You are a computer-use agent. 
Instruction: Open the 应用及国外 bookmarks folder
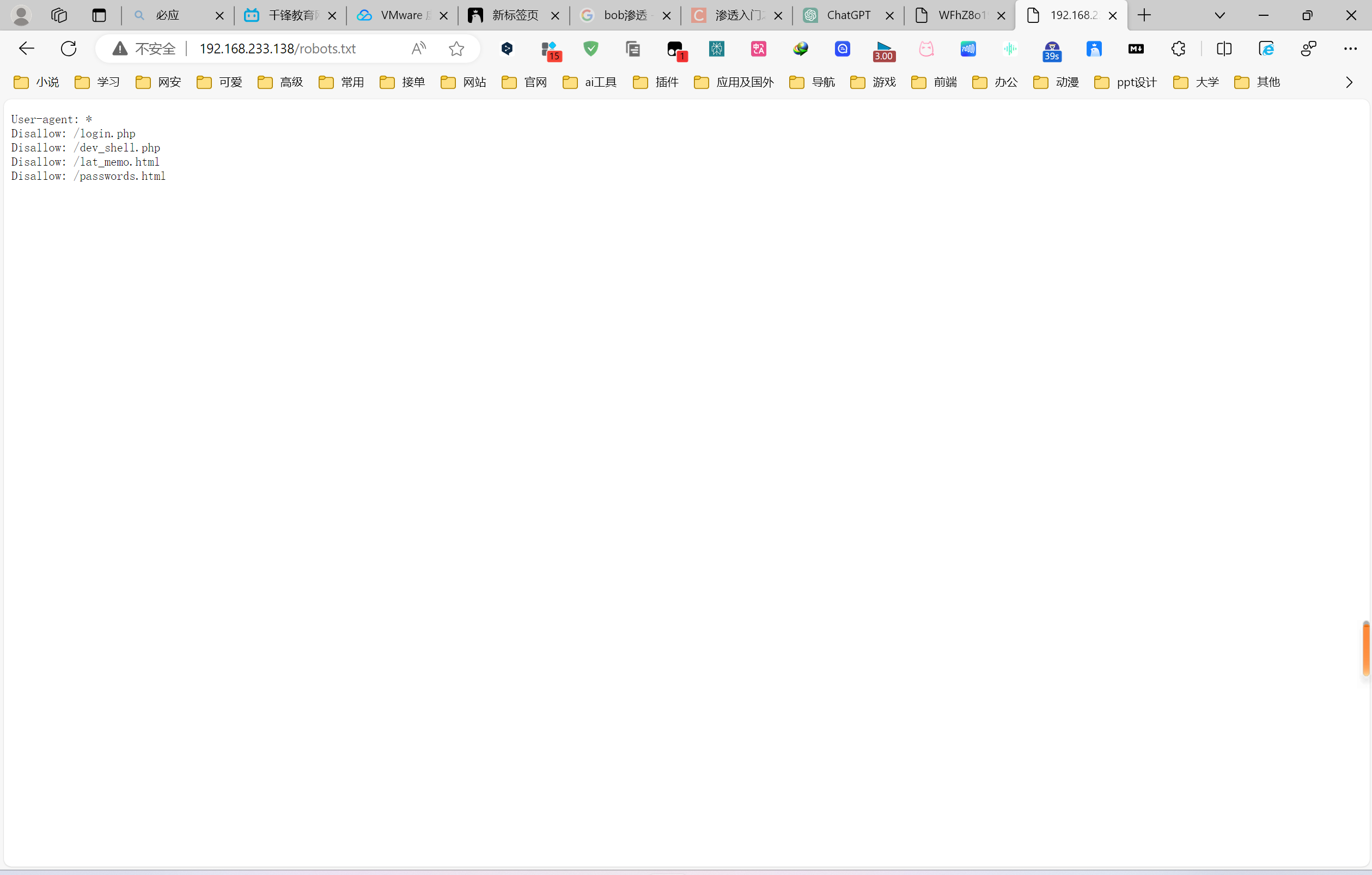pos(734,83)
